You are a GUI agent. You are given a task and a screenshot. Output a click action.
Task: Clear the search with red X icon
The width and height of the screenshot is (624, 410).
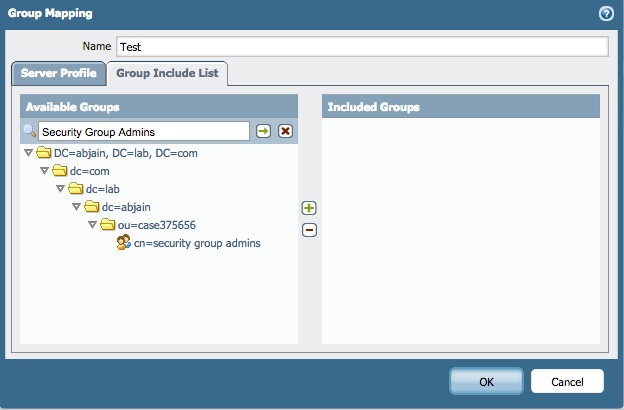(x=285, y=131)
